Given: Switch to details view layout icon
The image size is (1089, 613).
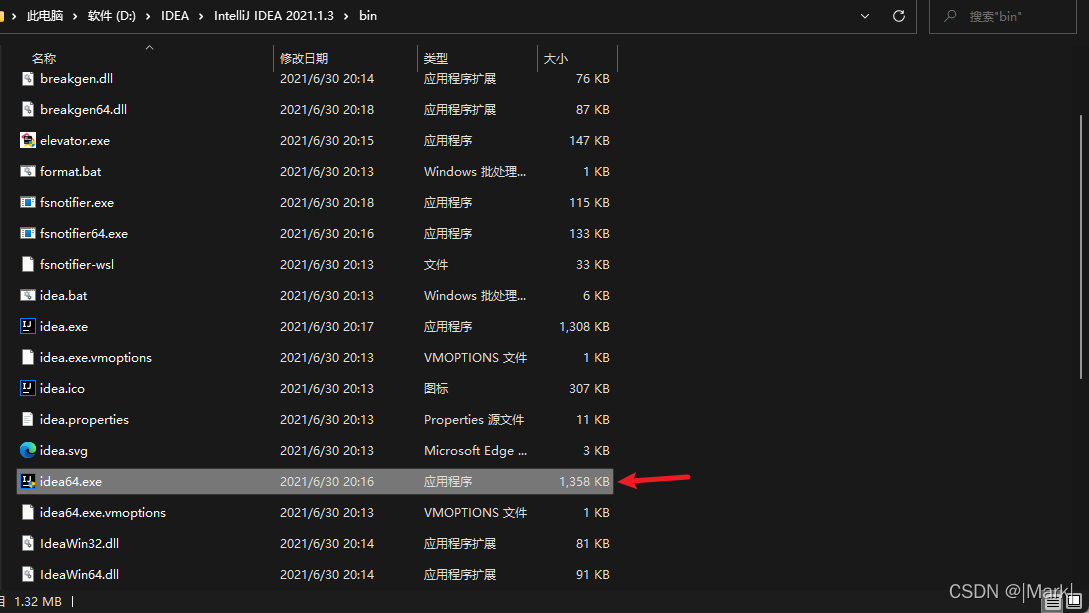Looking at the screenshot, I should click(x=1053, y=602).
